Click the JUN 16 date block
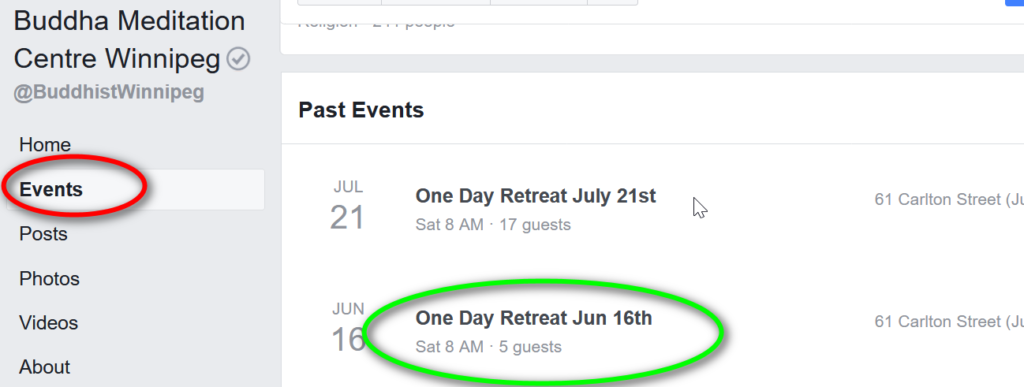This screenshot has width=1024, height=387. (347, 328)
